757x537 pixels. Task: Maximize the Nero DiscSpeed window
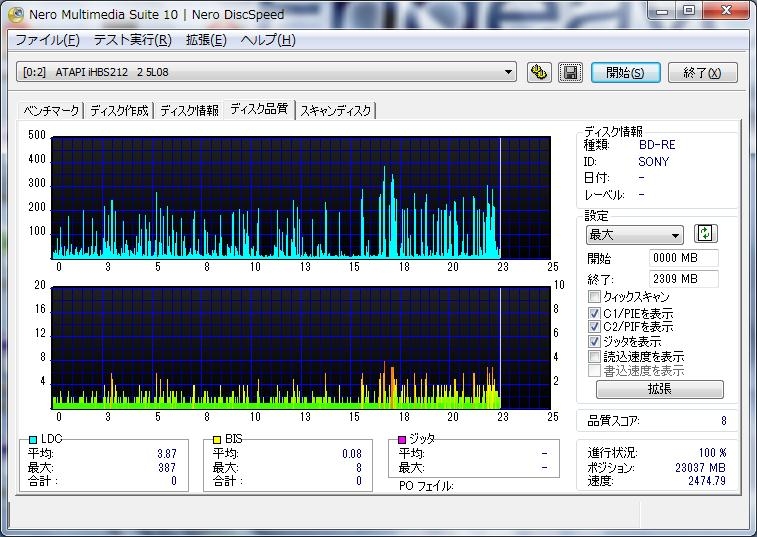(x=689, y=11)
